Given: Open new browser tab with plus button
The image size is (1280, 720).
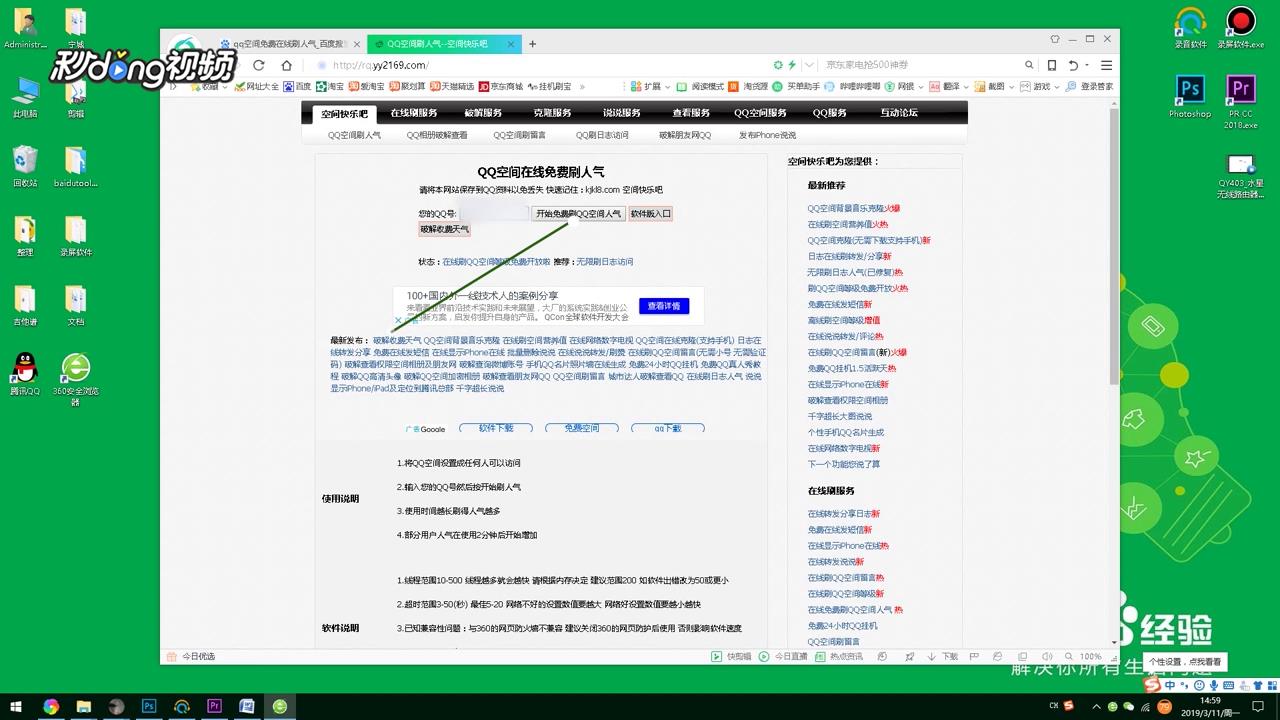Looking at the screenshot, I should 533,44.
